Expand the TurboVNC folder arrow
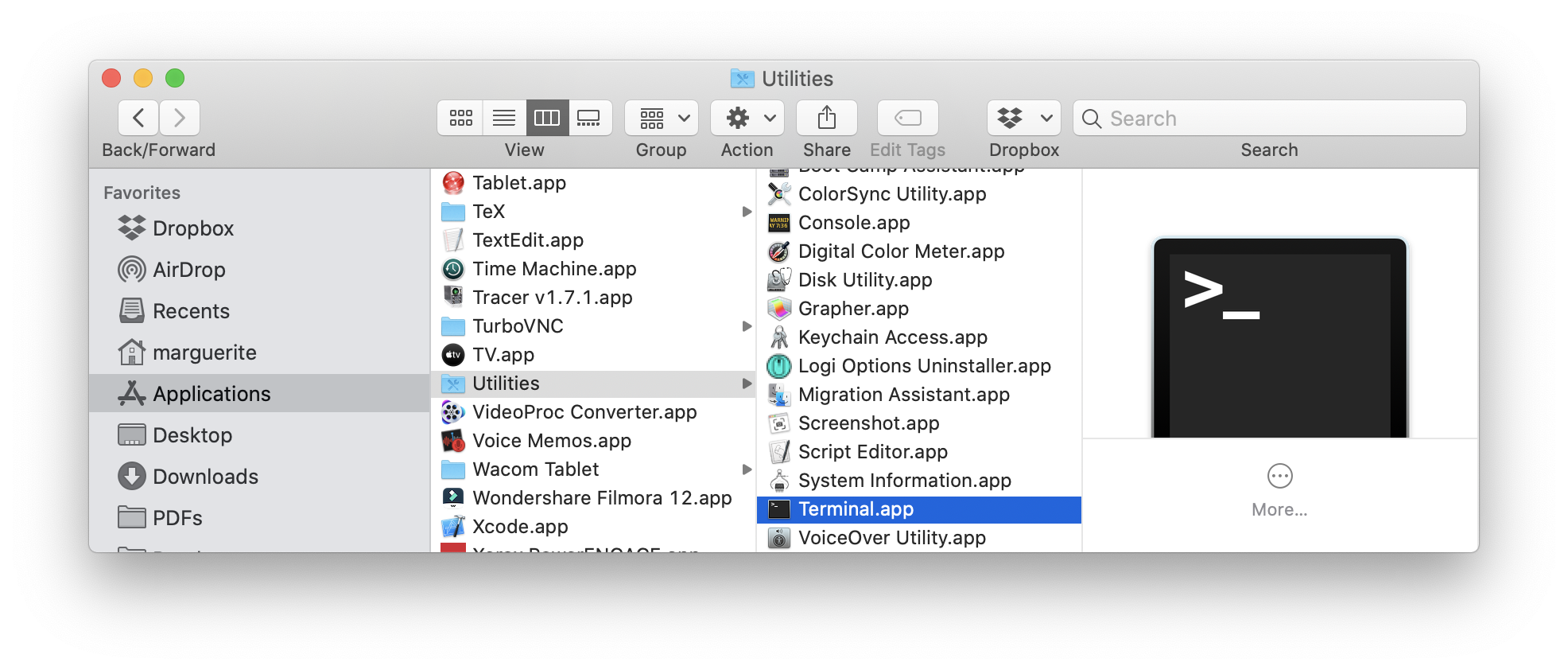The width and height of the screenshot is (1568, 670). (747, 326)
